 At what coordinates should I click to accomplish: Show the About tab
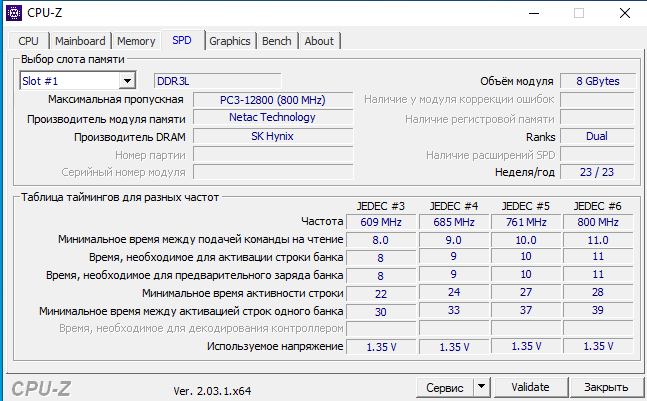319,41
